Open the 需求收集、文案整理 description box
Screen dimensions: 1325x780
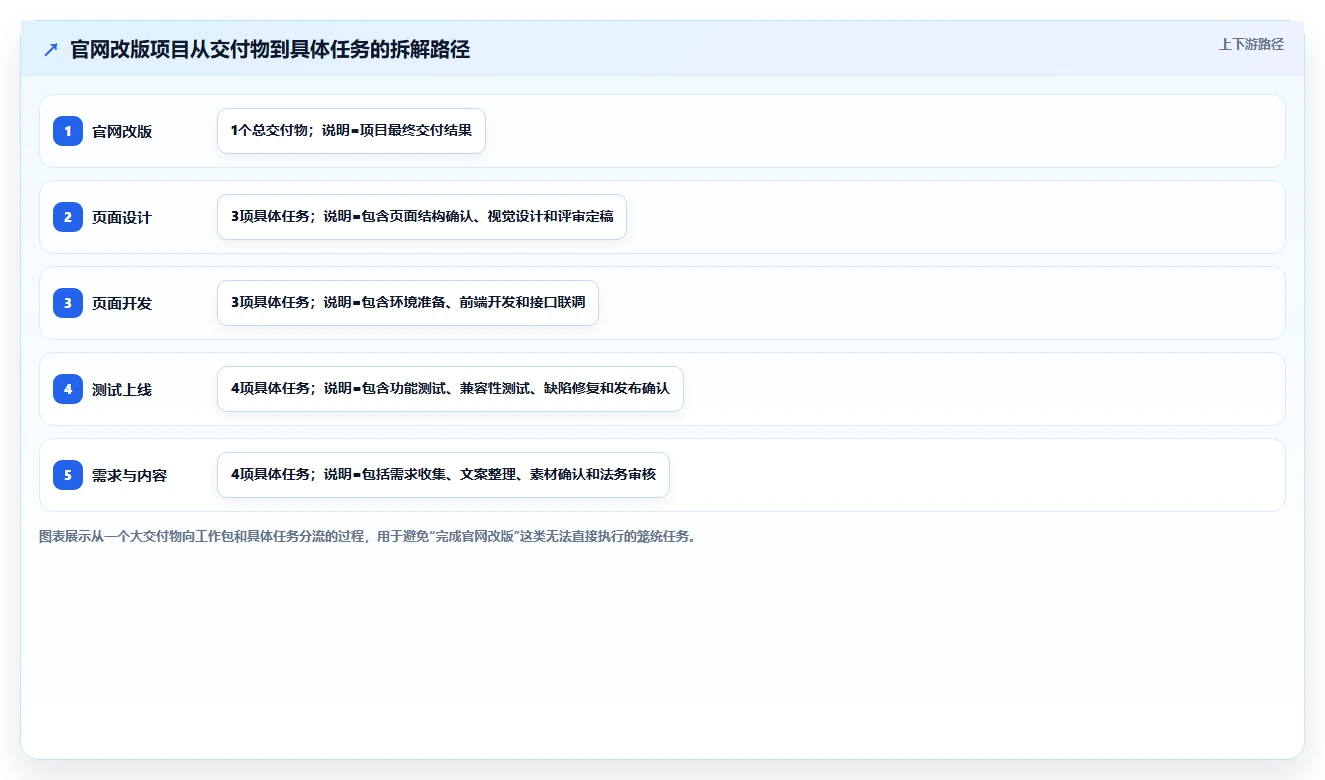443,475
